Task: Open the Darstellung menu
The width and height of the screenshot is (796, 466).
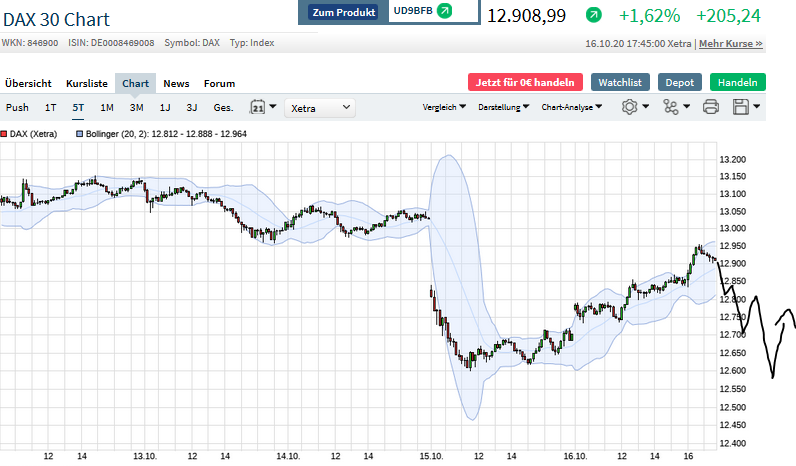Action: (504, 107)
